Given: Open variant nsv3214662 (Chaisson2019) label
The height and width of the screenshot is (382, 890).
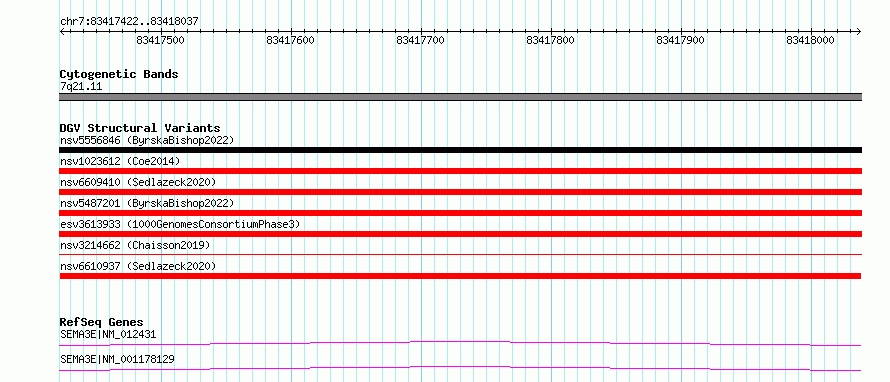Looking at the screenshot, I should [135, 245].
